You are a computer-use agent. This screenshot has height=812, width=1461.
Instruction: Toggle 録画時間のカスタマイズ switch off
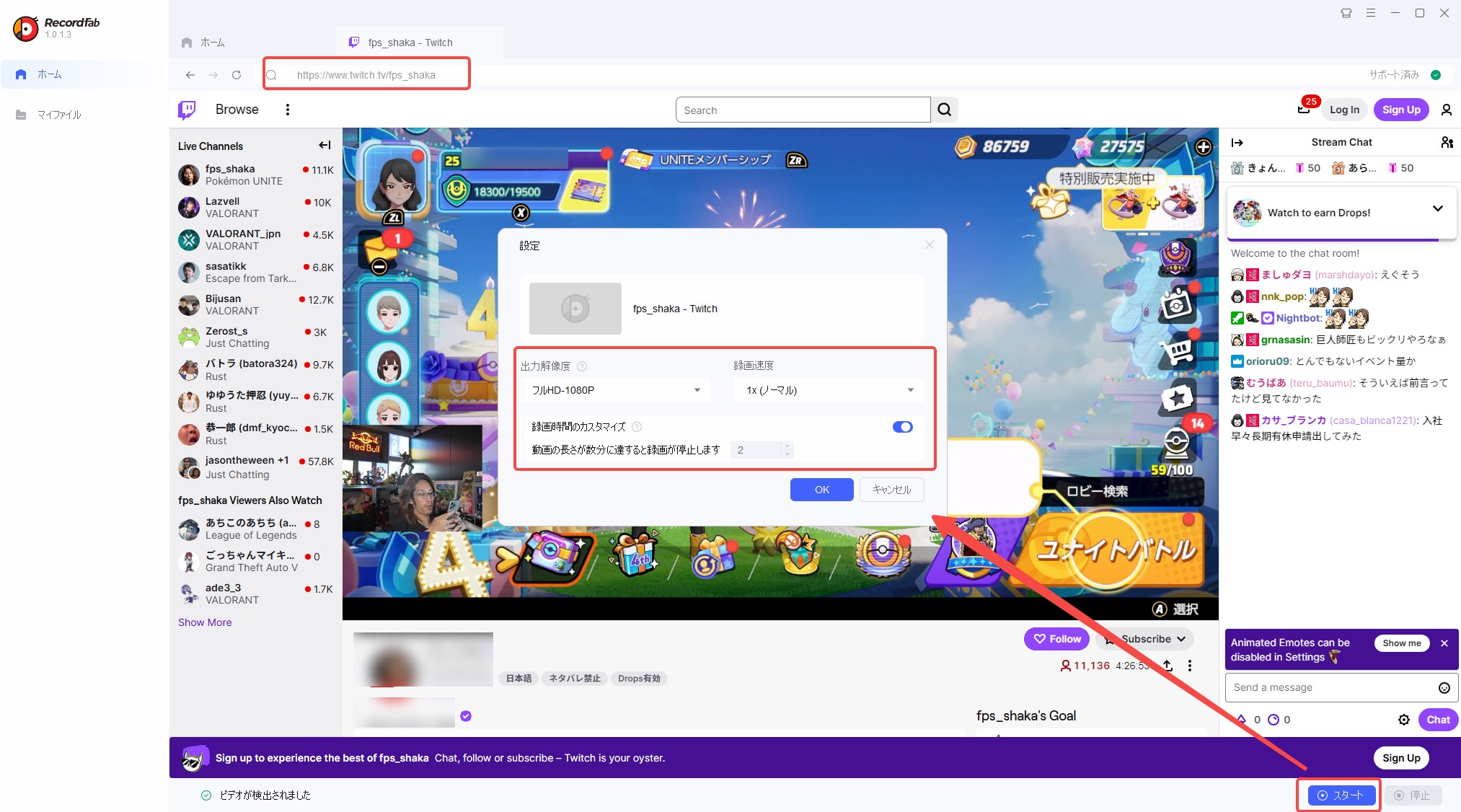(902, 427)
